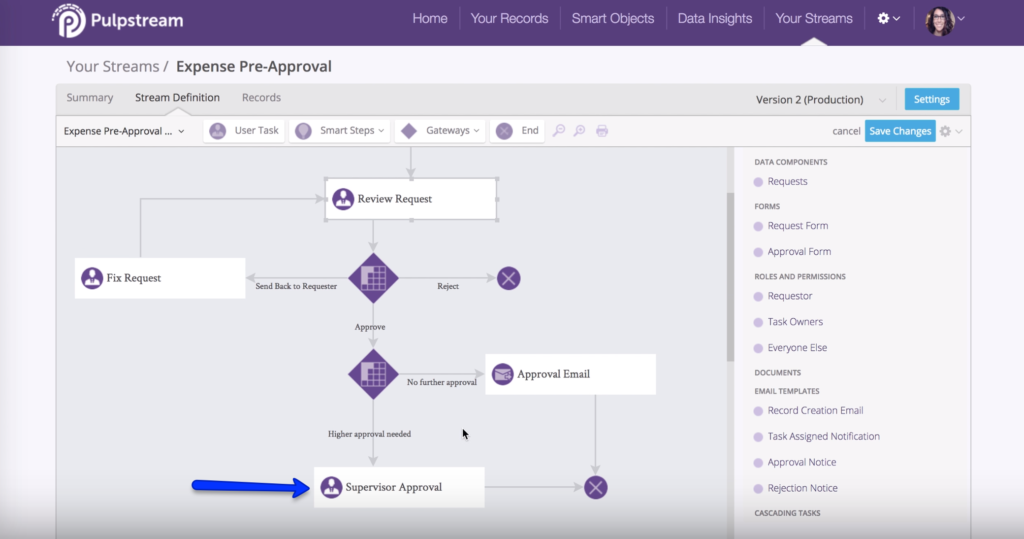Expand the Smart Steps dropdown
Screen dimensions: 1024x539
pos(340,131)
